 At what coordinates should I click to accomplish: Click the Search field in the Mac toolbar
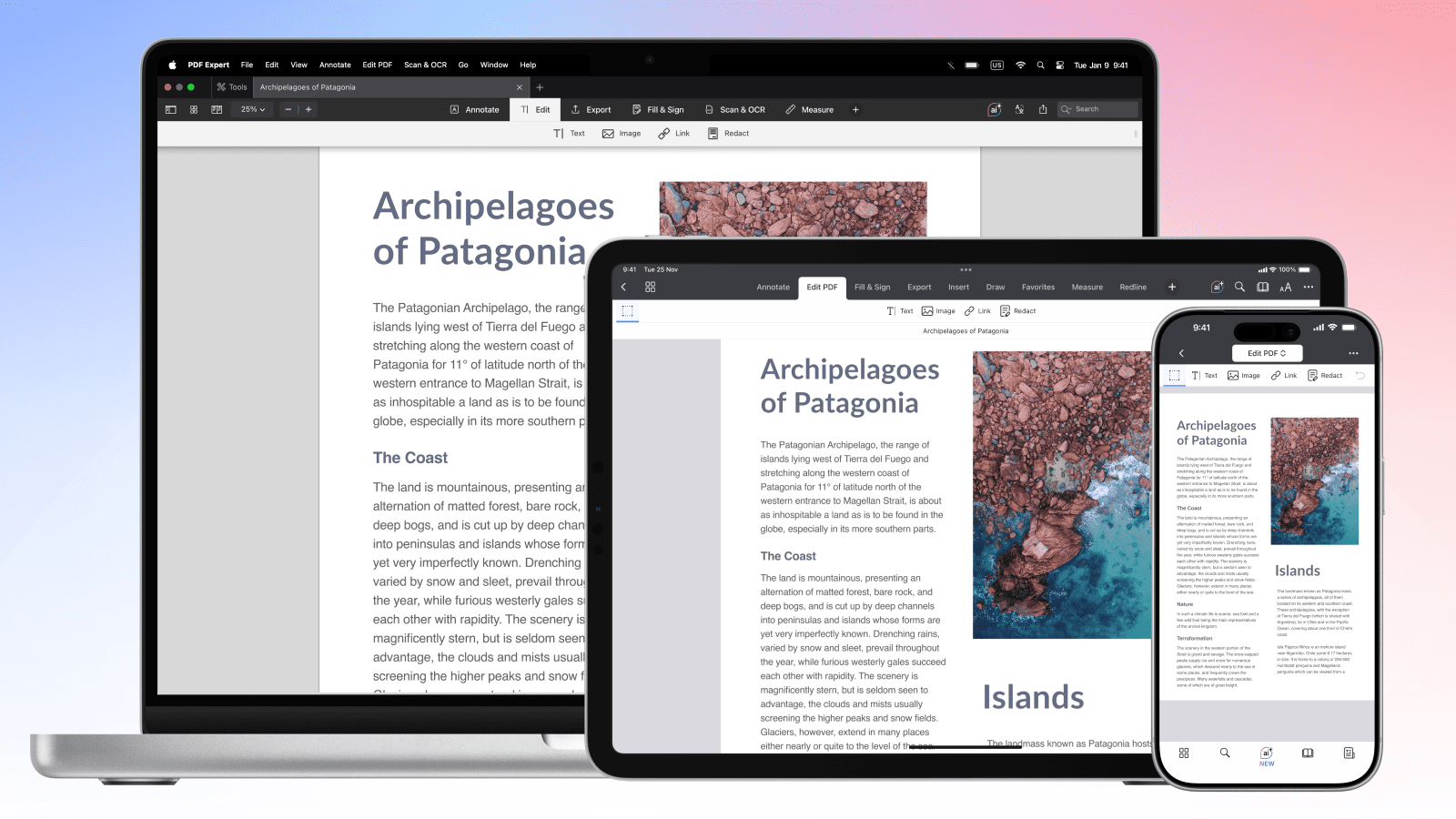[x=1097, y=109]
